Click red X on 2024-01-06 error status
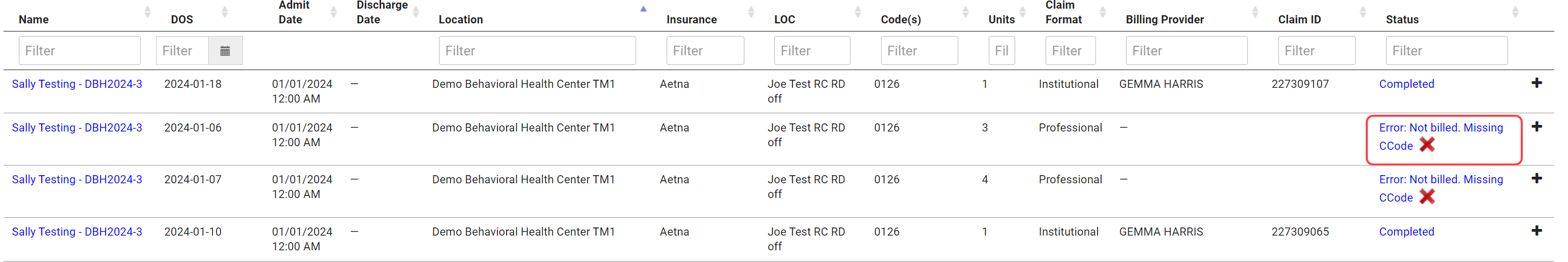The height and width of the screenshot is (262, 1568). coord(1427,145)
